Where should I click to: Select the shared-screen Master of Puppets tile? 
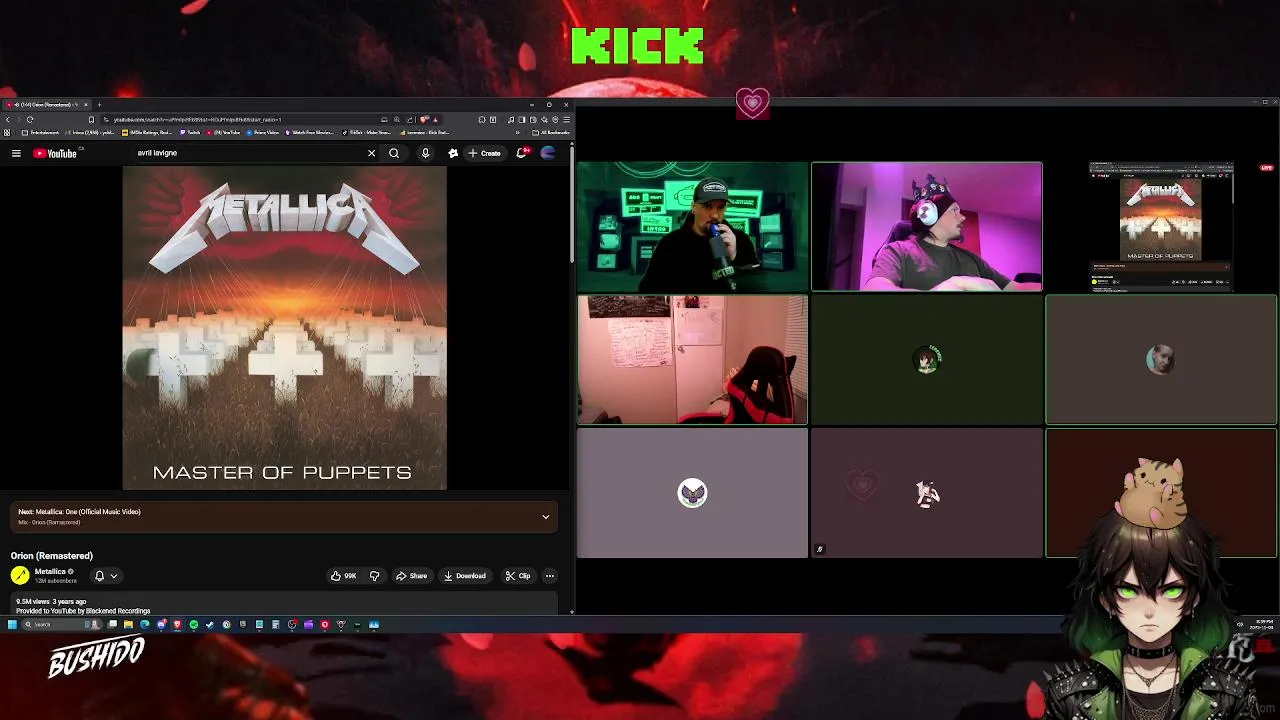[x=1161, y=227]
